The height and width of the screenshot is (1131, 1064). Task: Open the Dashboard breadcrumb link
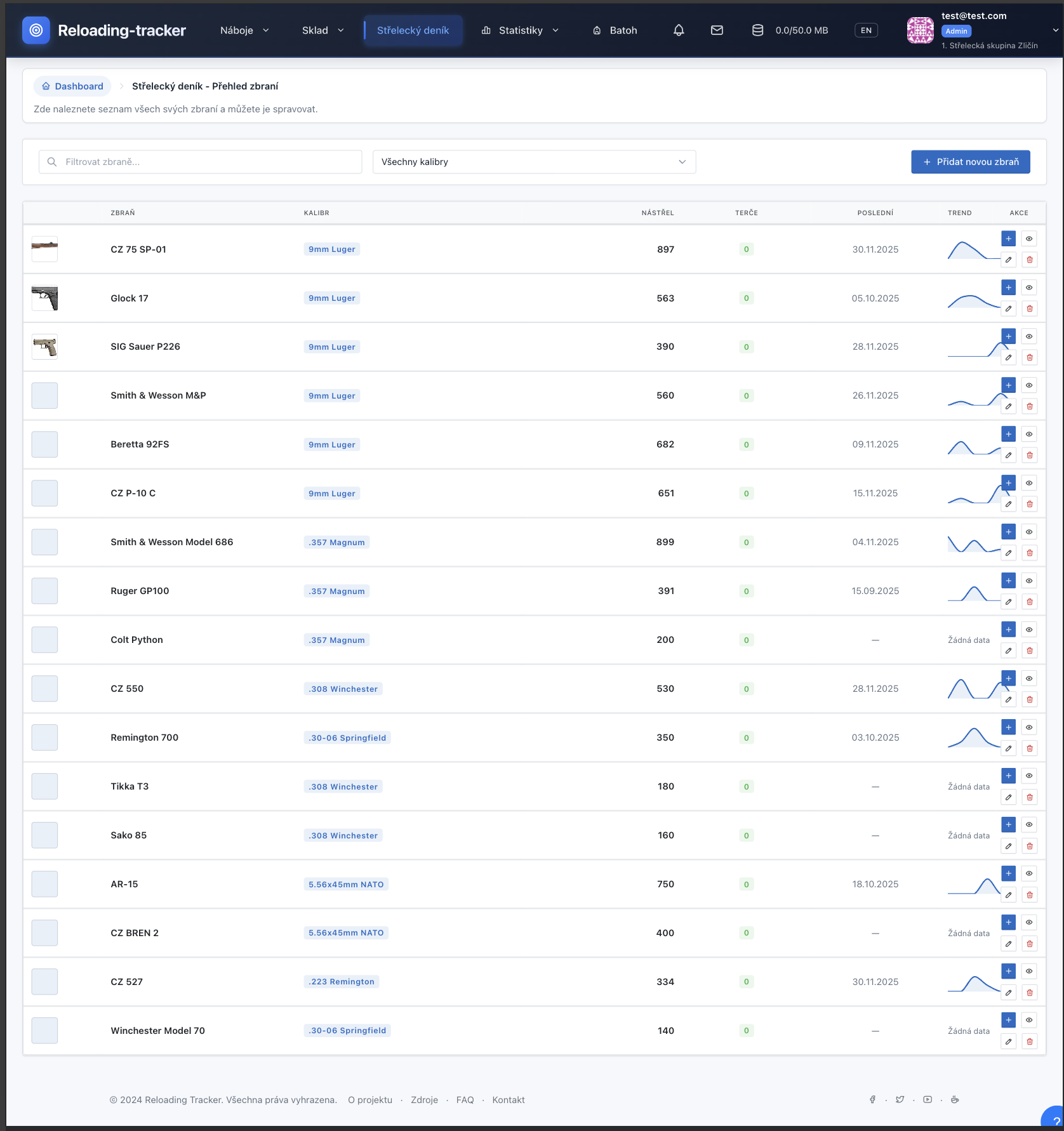pyautogui.click(x=72, y=86)
